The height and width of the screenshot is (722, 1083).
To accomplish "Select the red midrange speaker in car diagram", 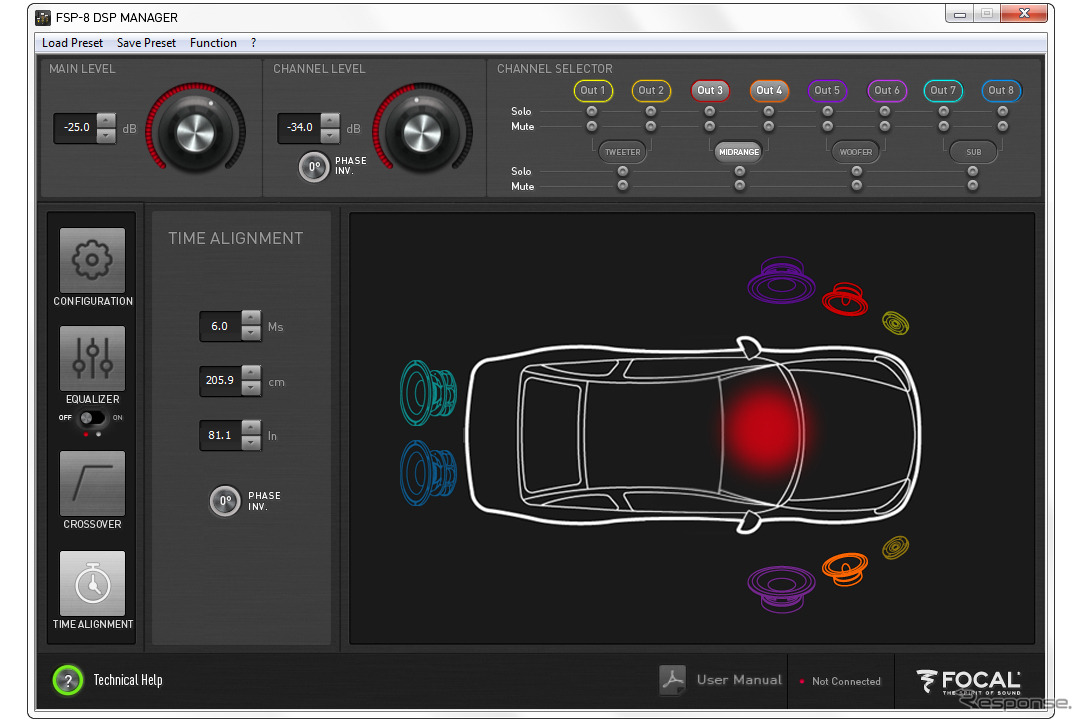I will tap(844, 297).
